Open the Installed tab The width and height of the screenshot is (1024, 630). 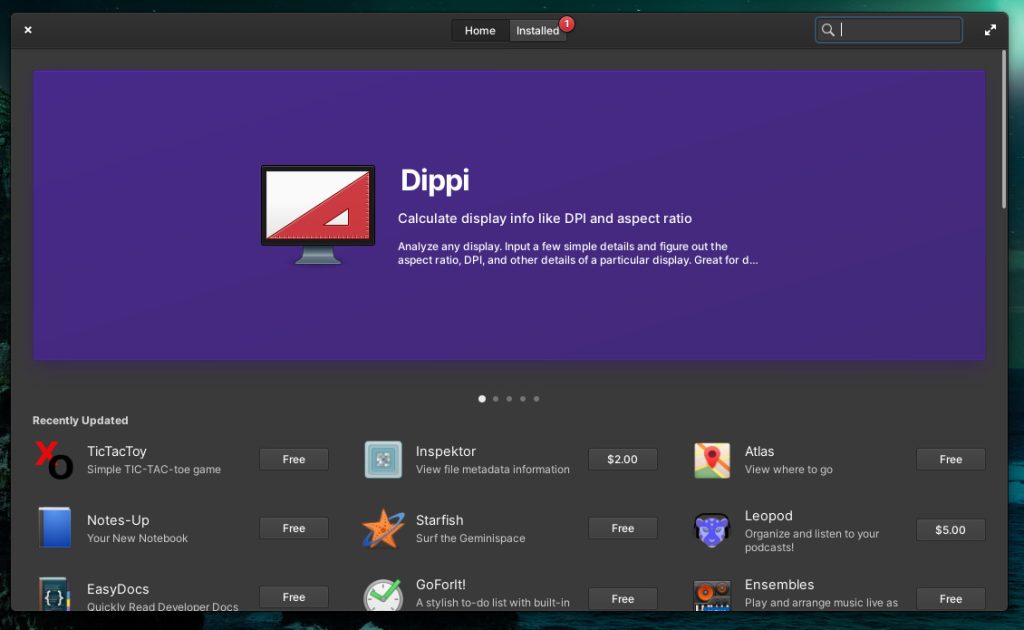point(537,31)
